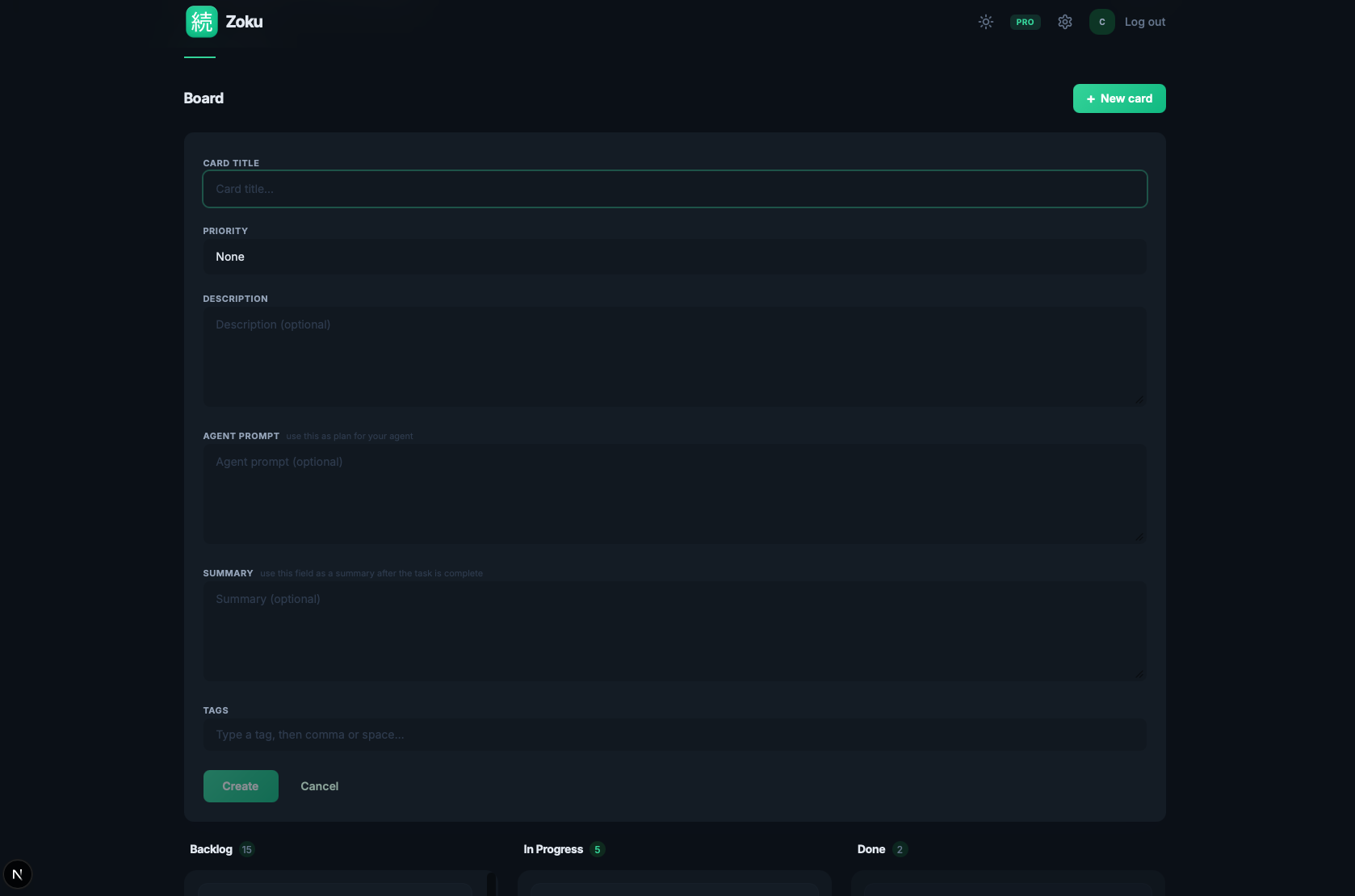Click the Summary resize handle
The width and height of the screenshot is (1355, 896).
click(x=1139, y=674)
